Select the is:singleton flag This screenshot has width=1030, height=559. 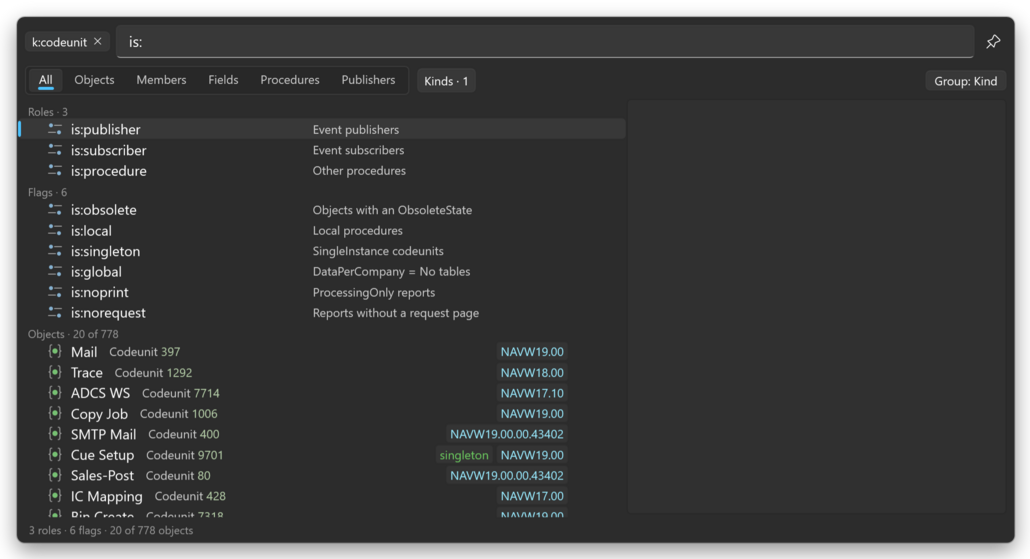[323, 251]
